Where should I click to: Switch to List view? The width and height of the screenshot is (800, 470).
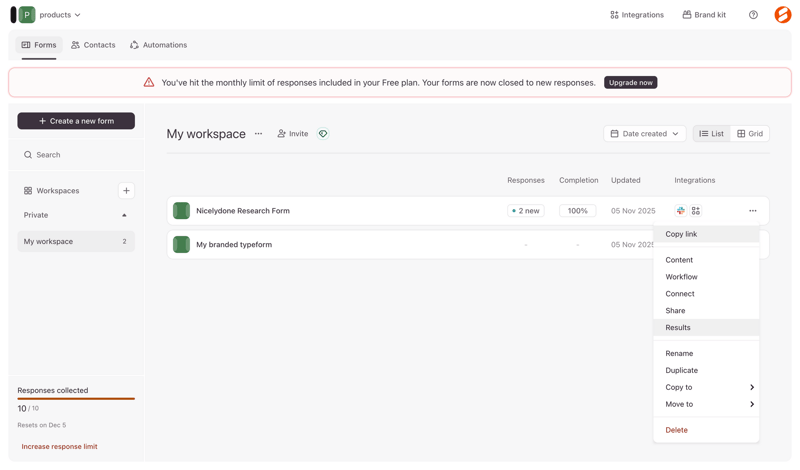point(712,134)
